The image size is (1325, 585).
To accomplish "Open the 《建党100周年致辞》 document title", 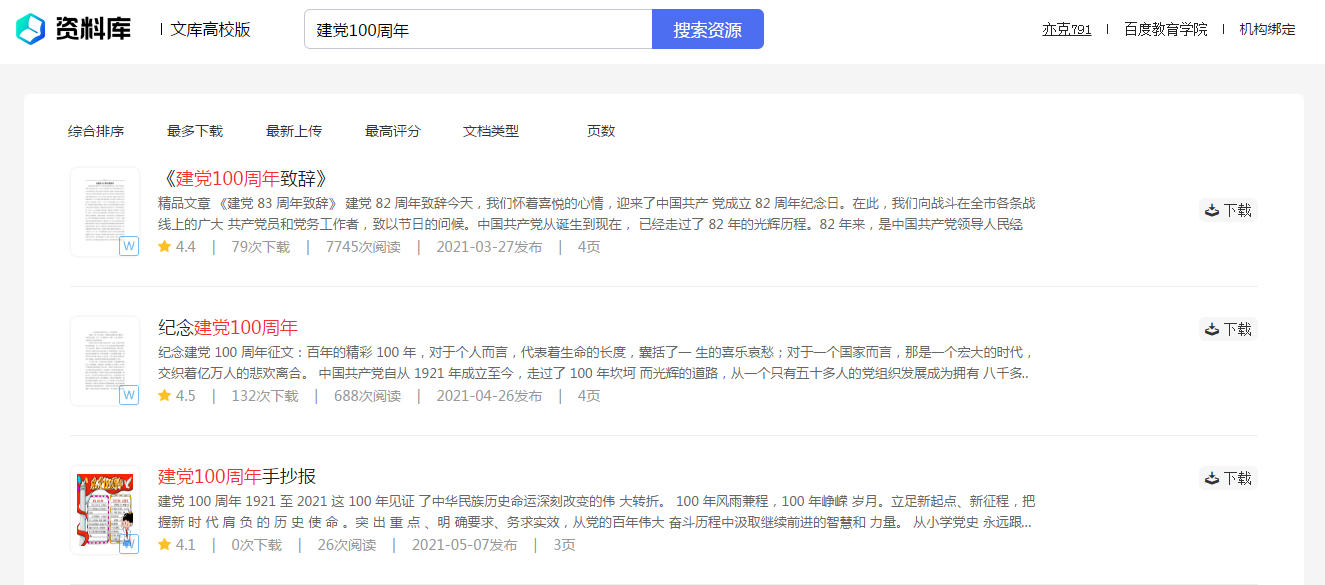I will pyautogui.click(x=243, y=179).
